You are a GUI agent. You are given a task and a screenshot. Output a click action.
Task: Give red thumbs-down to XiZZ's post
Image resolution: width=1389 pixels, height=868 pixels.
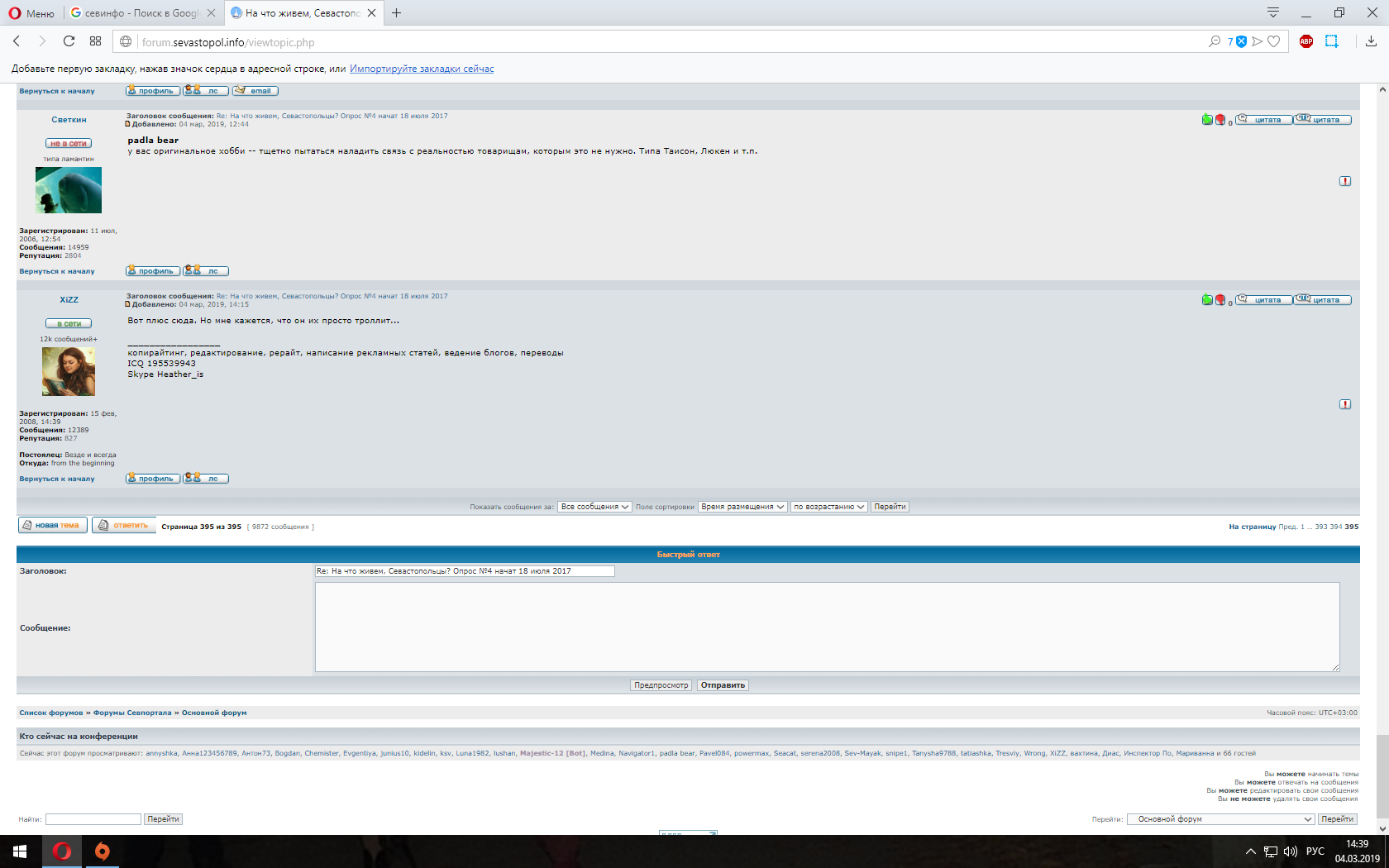tap(1220, 300)
